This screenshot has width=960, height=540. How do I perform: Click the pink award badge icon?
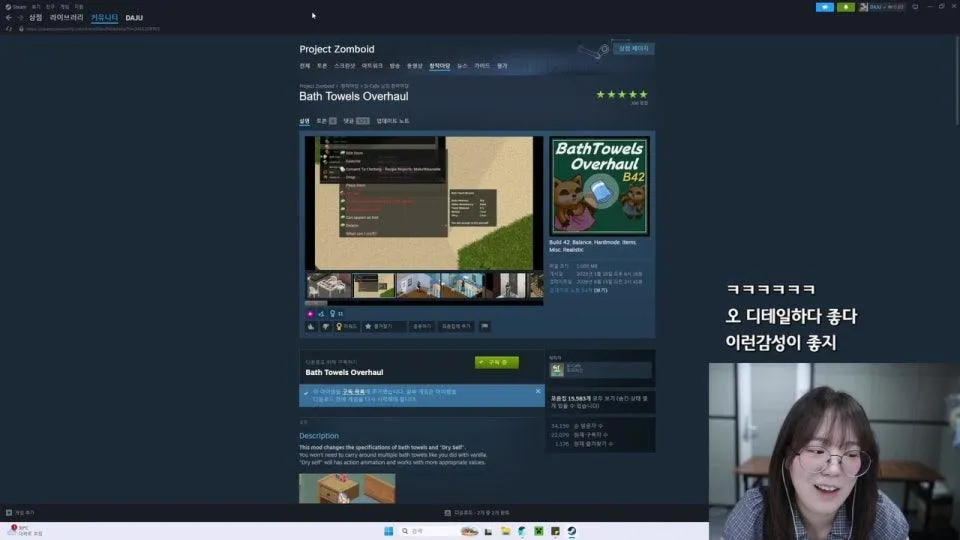tap(310, 313)
